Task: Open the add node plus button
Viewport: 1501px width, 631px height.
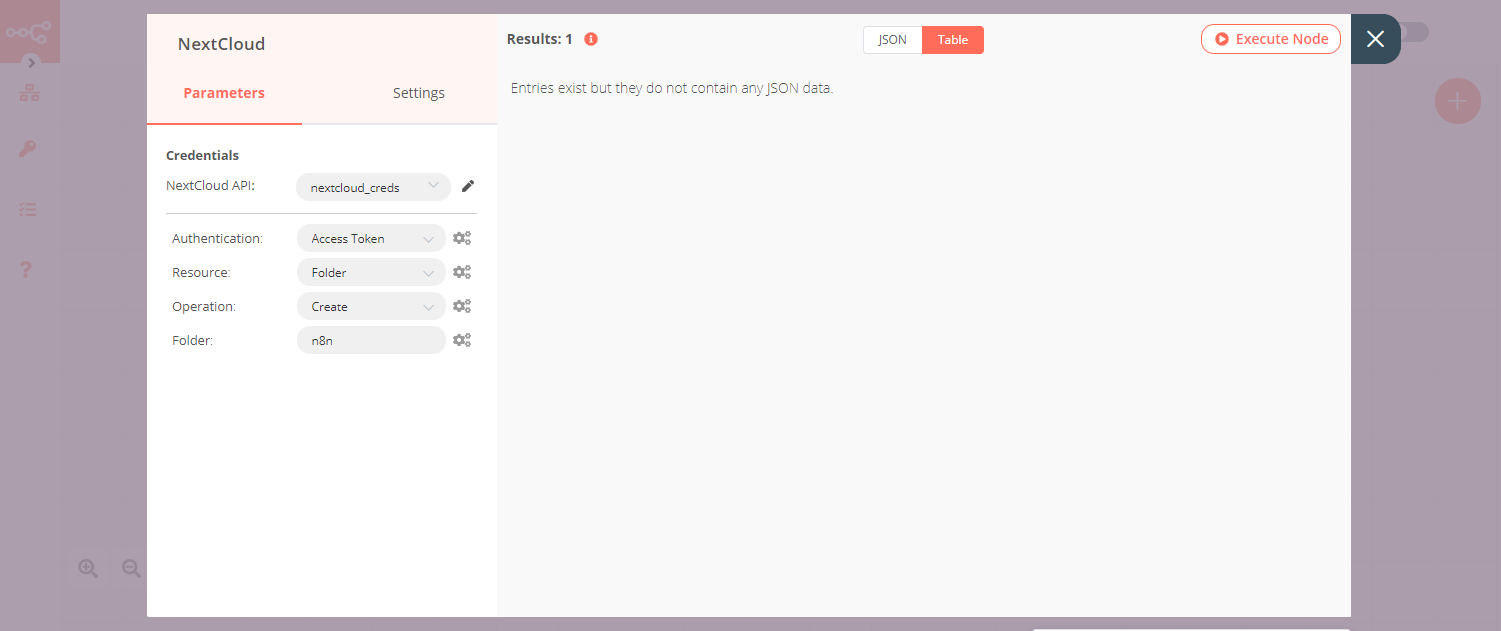Action: click(x=1457, y=101)
